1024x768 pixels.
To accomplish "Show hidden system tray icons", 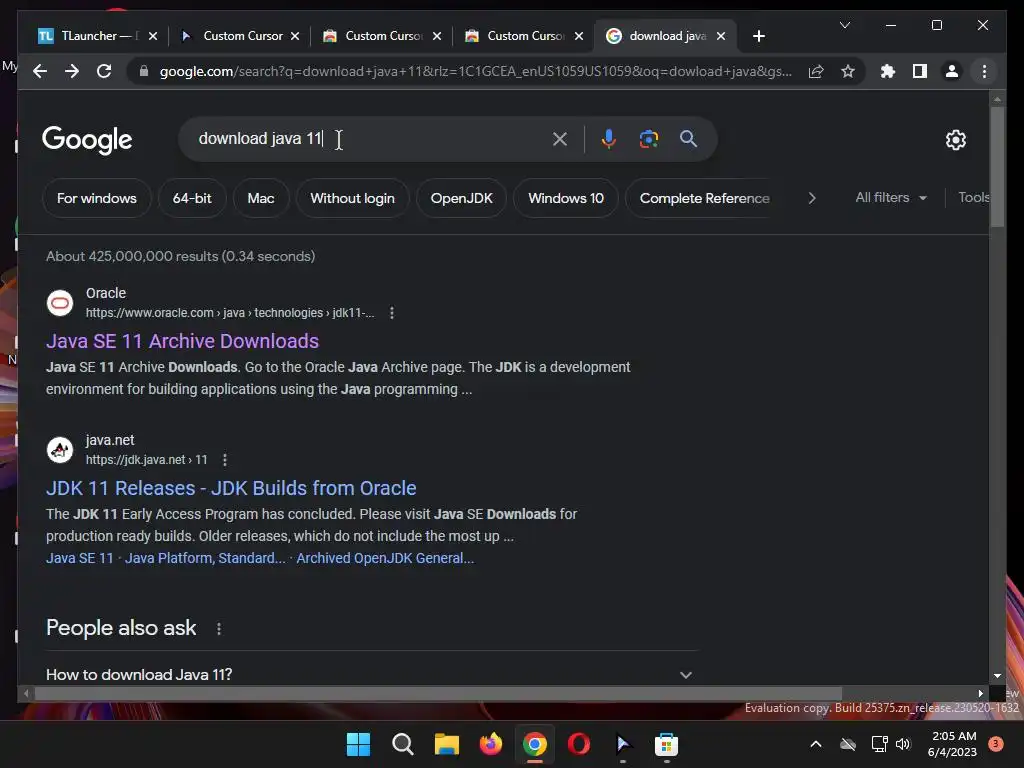I will pyautogui.click(x=816, y=744).
